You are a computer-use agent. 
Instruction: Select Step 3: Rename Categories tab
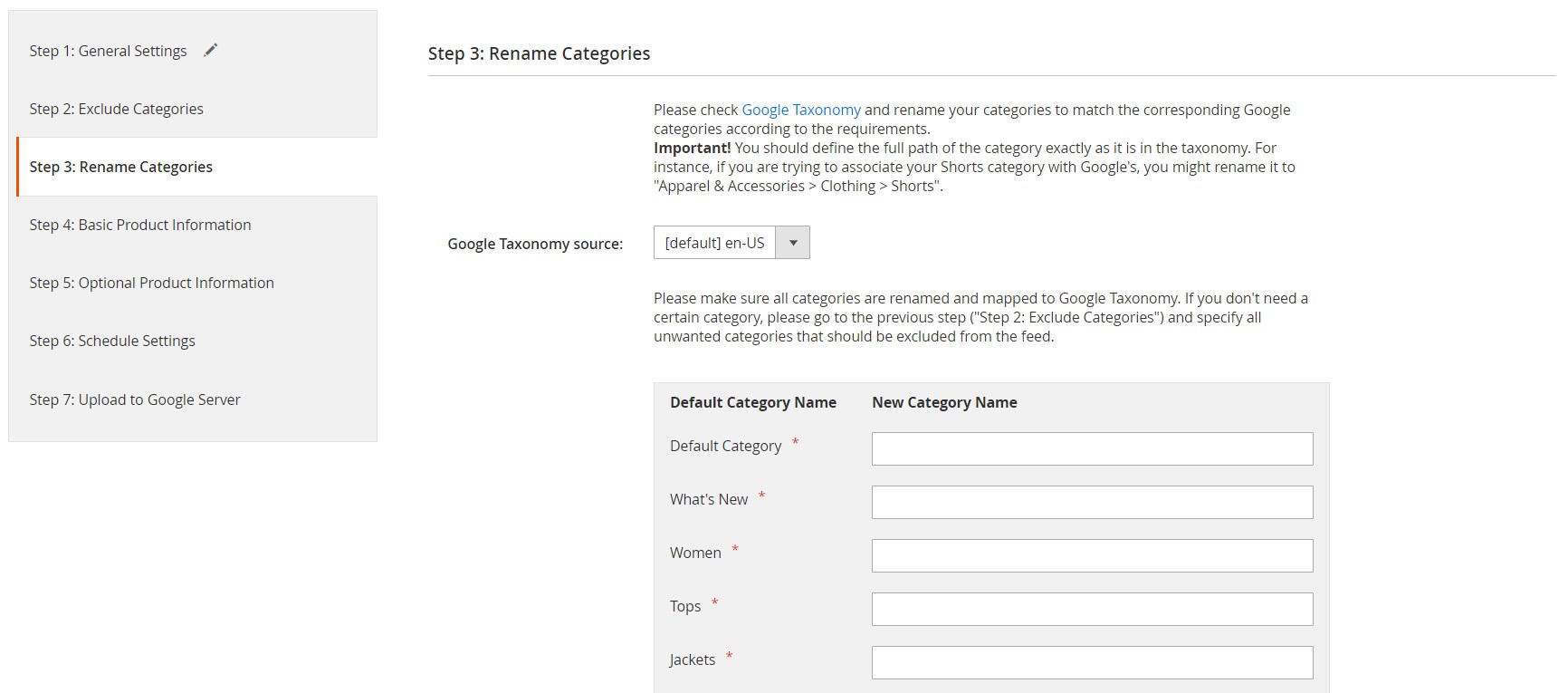click(x=120, y=167)
